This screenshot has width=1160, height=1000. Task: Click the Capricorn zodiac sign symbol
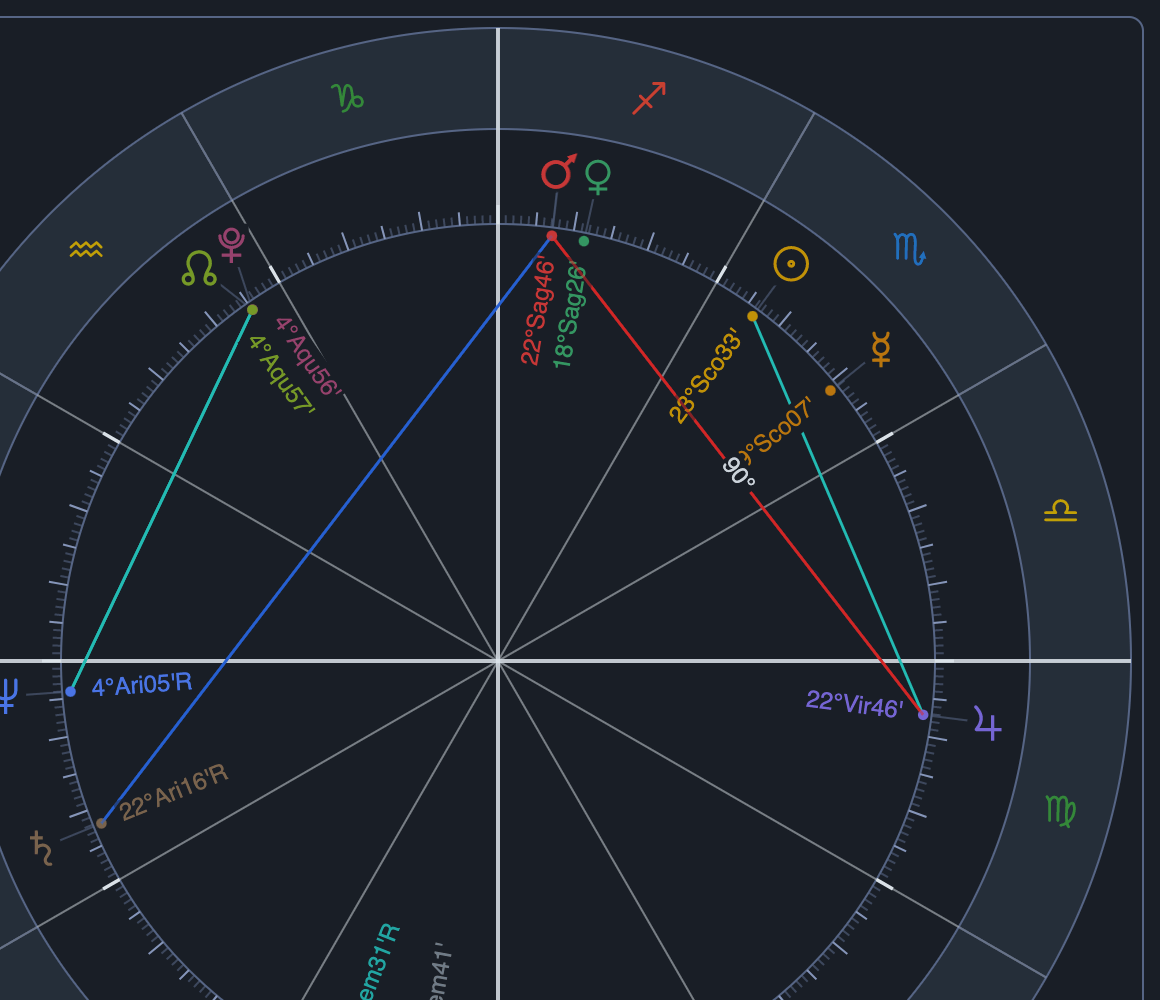tap(347, 98)
